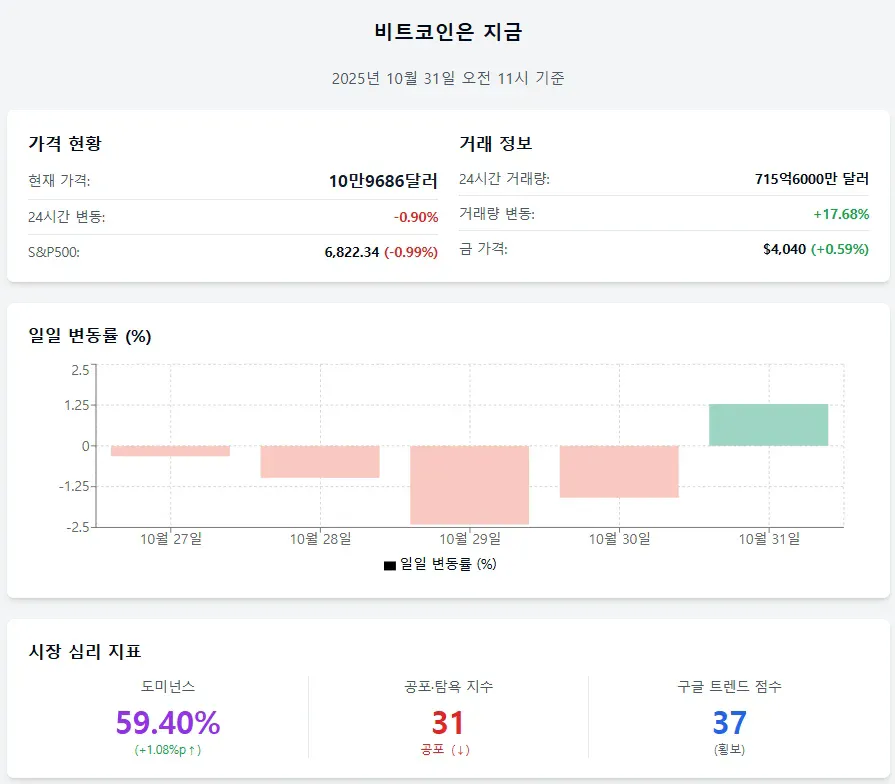Viewport: 895px width, 784px height.
Task: Click the 가격 현황 section heading
Action: coord(65,143)
